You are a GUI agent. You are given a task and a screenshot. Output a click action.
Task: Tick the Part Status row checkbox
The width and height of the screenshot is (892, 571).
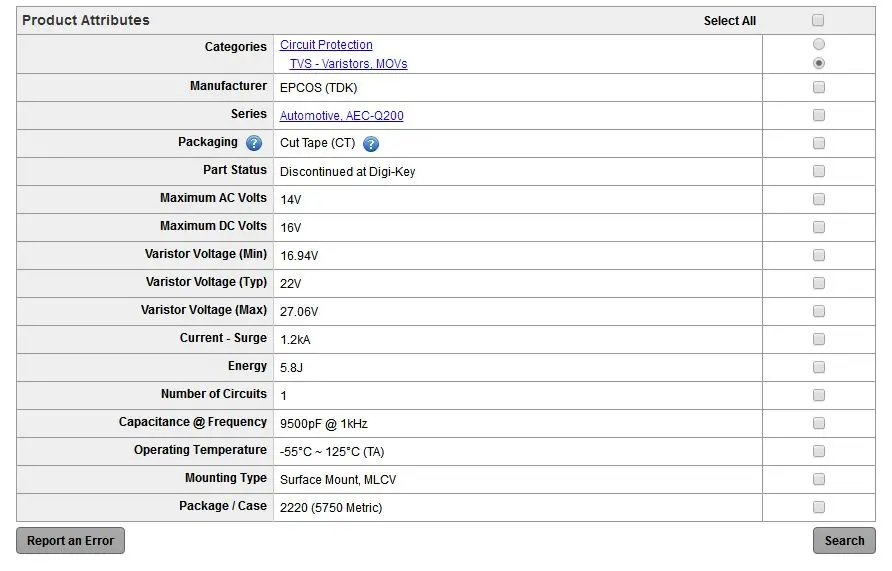pos(819,171)
